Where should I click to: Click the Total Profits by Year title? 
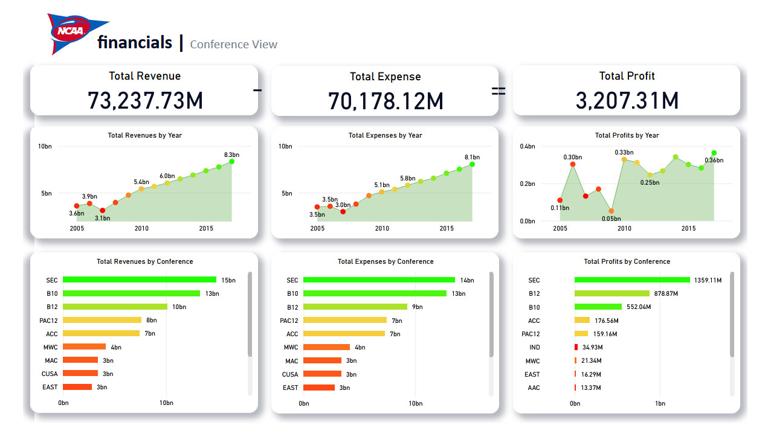626,135
